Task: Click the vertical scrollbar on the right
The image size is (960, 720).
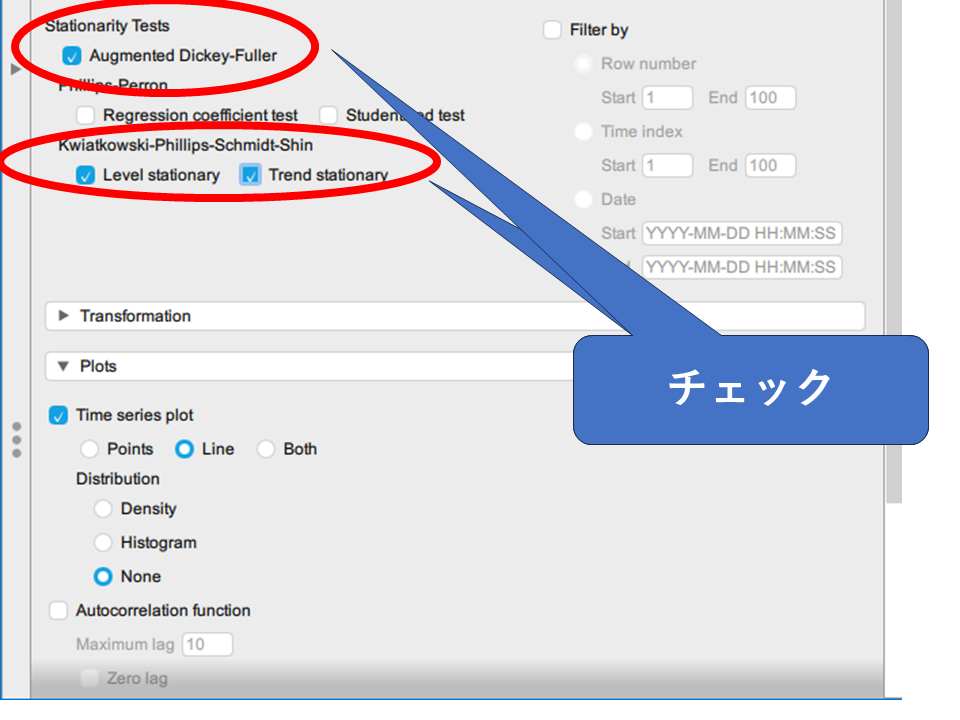Action: pos(892,250)
